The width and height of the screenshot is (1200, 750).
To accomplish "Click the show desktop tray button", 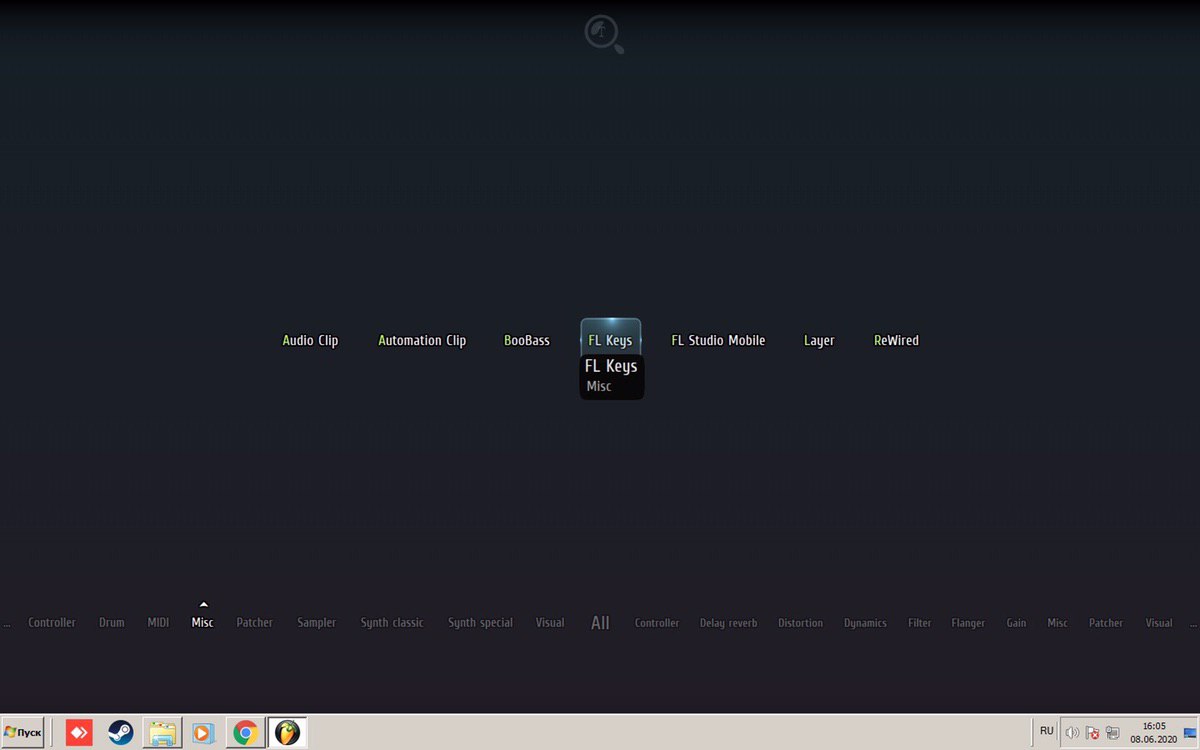I will pyautogui.click(x=1191, y=732).
